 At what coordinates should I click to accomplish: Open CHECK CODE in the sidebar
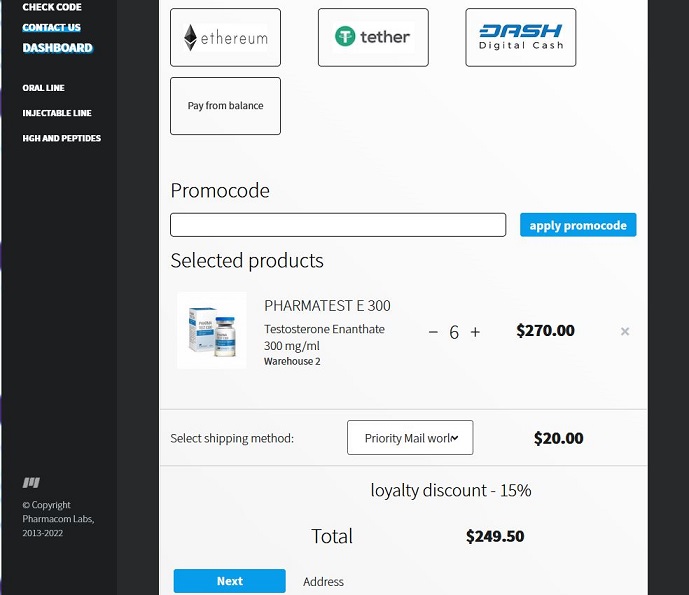coord(52,7)
